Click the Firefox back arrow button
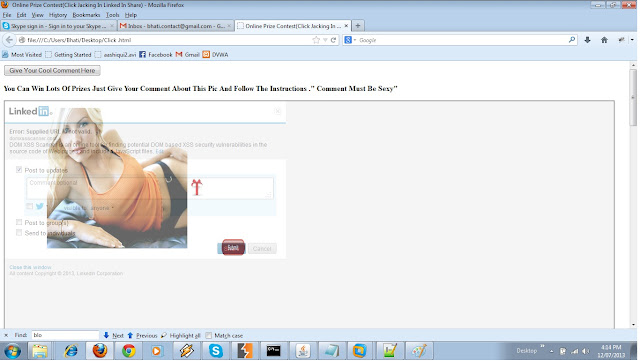The height and width of the screenshot is (361, 640). click(9, 40)
